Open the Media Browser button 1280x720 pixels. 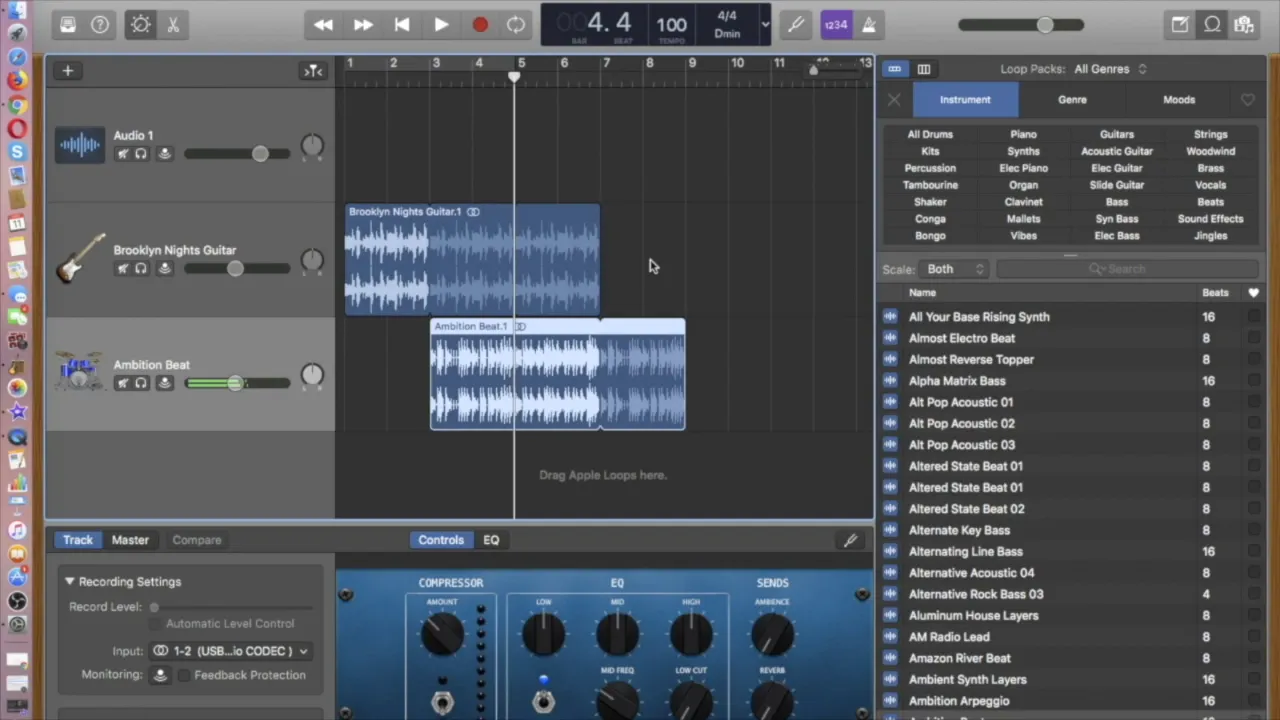pos(1243,25)
